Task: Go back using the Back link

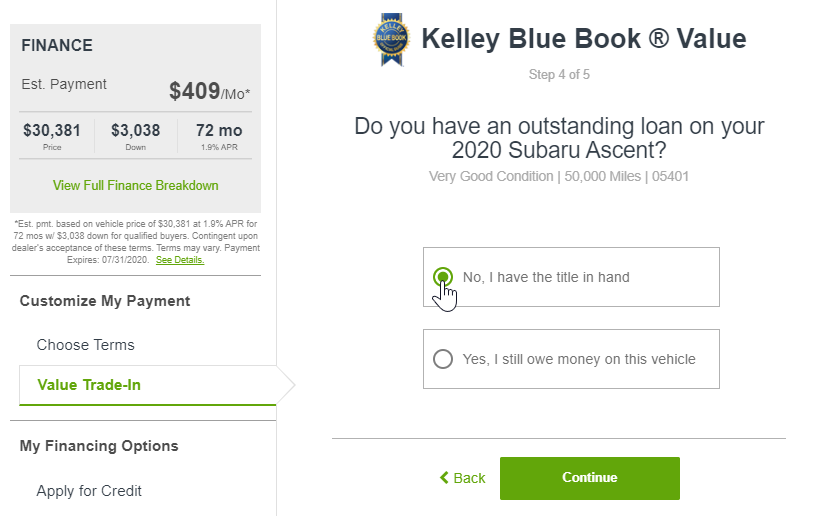Action: click(463, 478)
